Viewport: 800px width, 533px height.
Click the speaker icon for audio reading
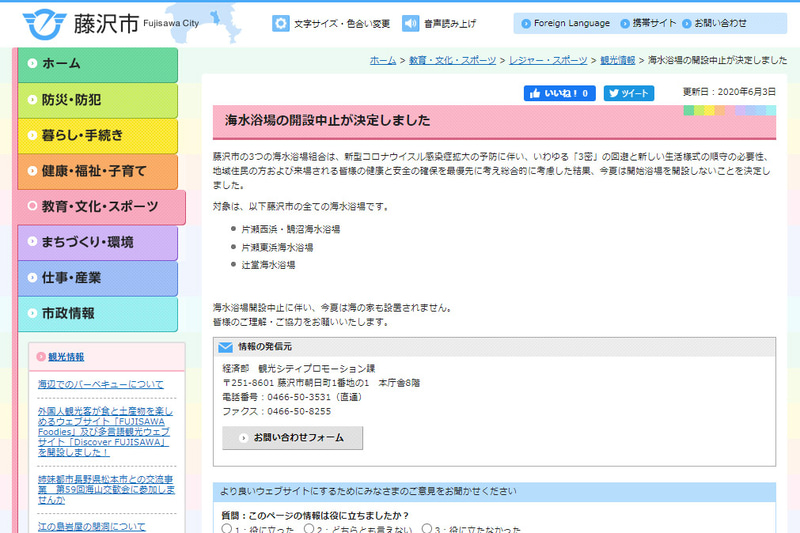tap(410, 23)
